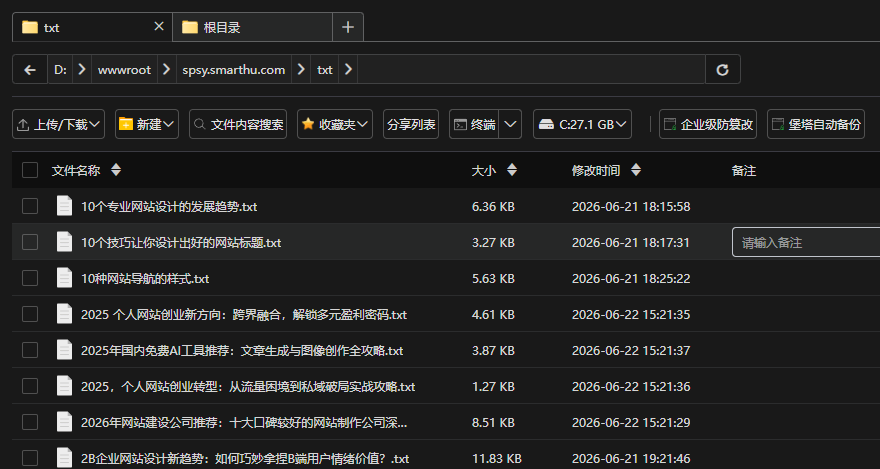The width and height of the screenshot is (880, 469).
Task: Switch to the 根目录 tab
Action: pos(252,27)
